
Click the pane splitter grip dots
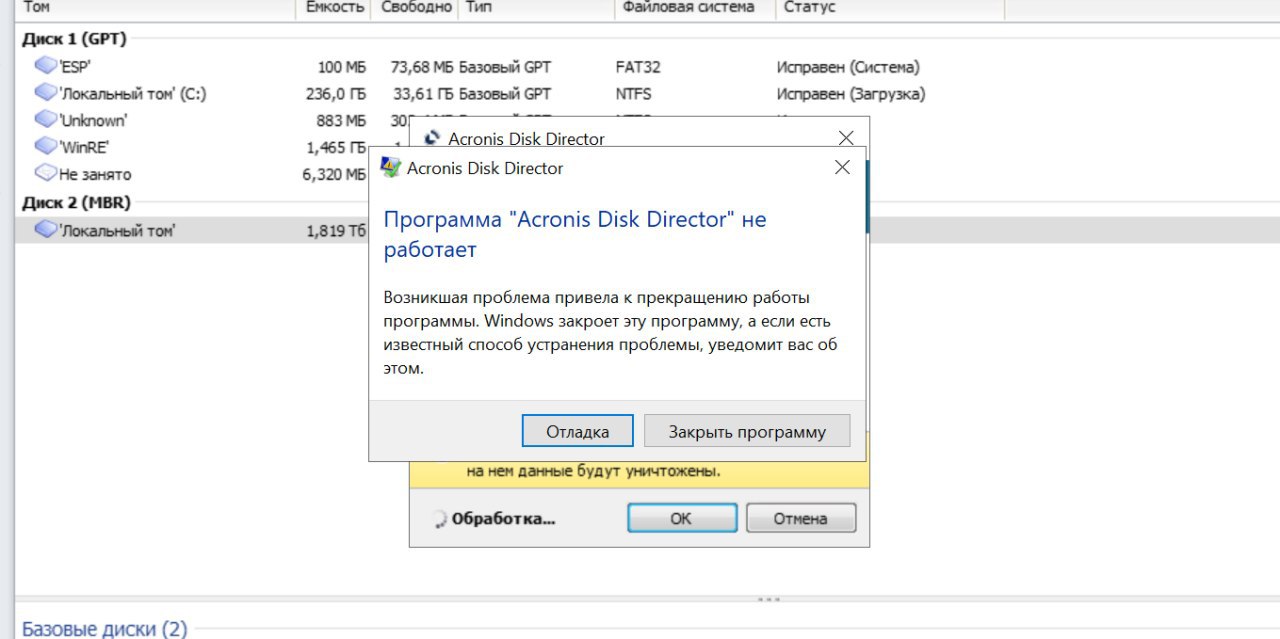768,599
